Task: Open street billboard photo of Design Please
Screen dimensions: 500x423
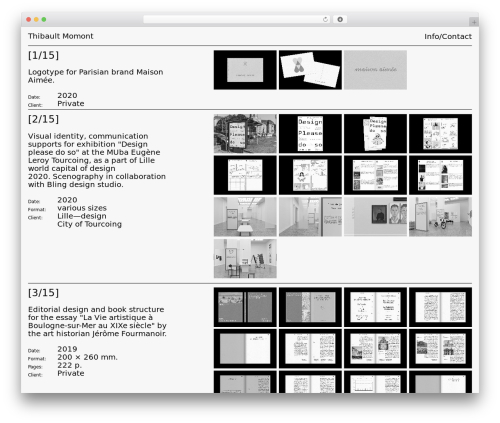Action: [x=245, y=134]
